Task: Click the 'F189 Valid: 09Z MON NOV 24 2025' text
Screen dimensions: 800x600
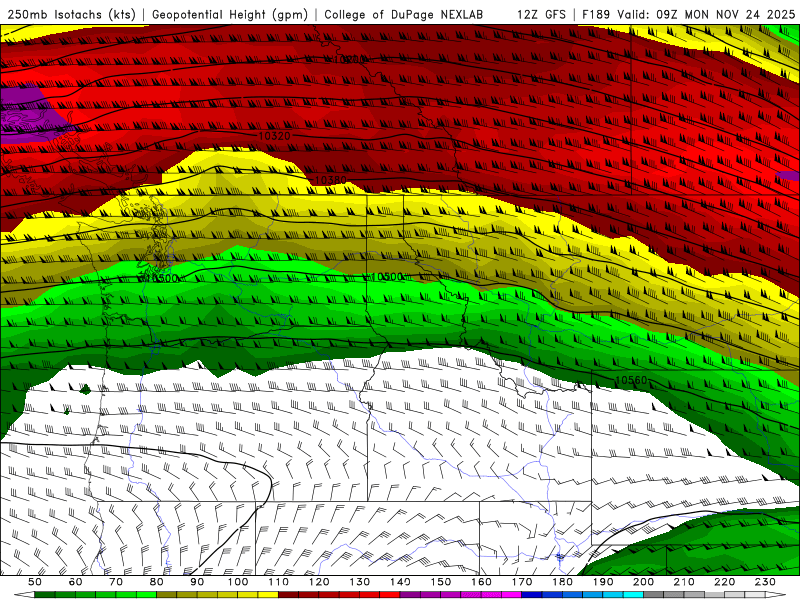Action: click(688, 14)
